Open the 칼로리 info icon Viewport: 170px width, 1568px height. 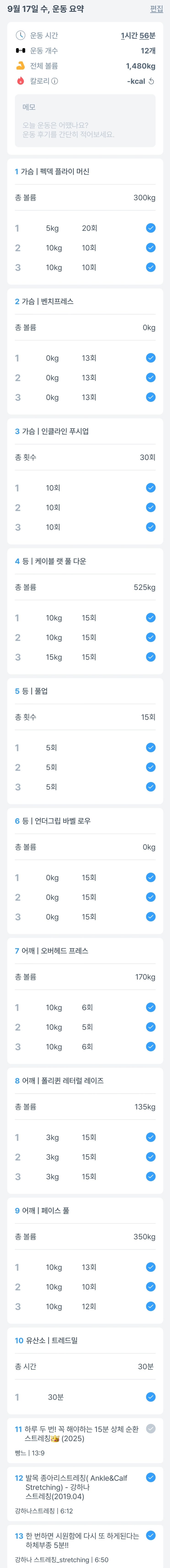click(55, 81)
